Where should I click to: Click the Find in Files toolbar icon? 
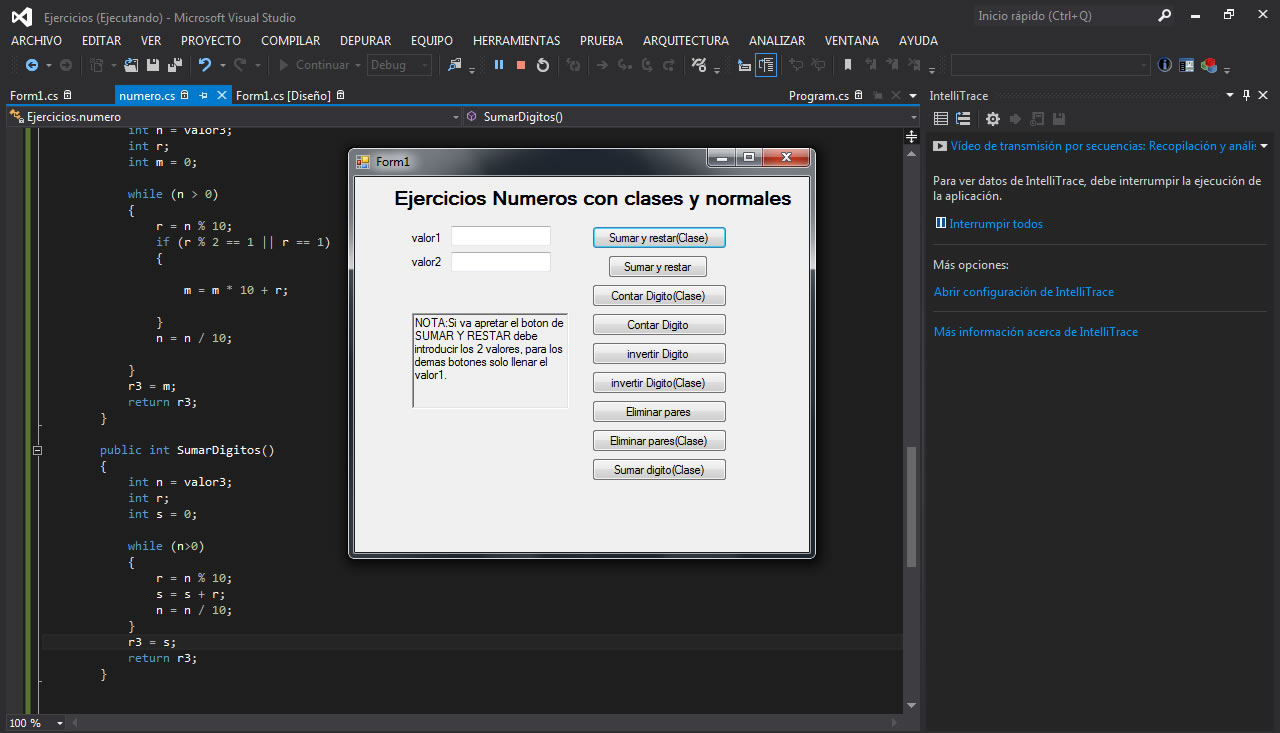455,65
